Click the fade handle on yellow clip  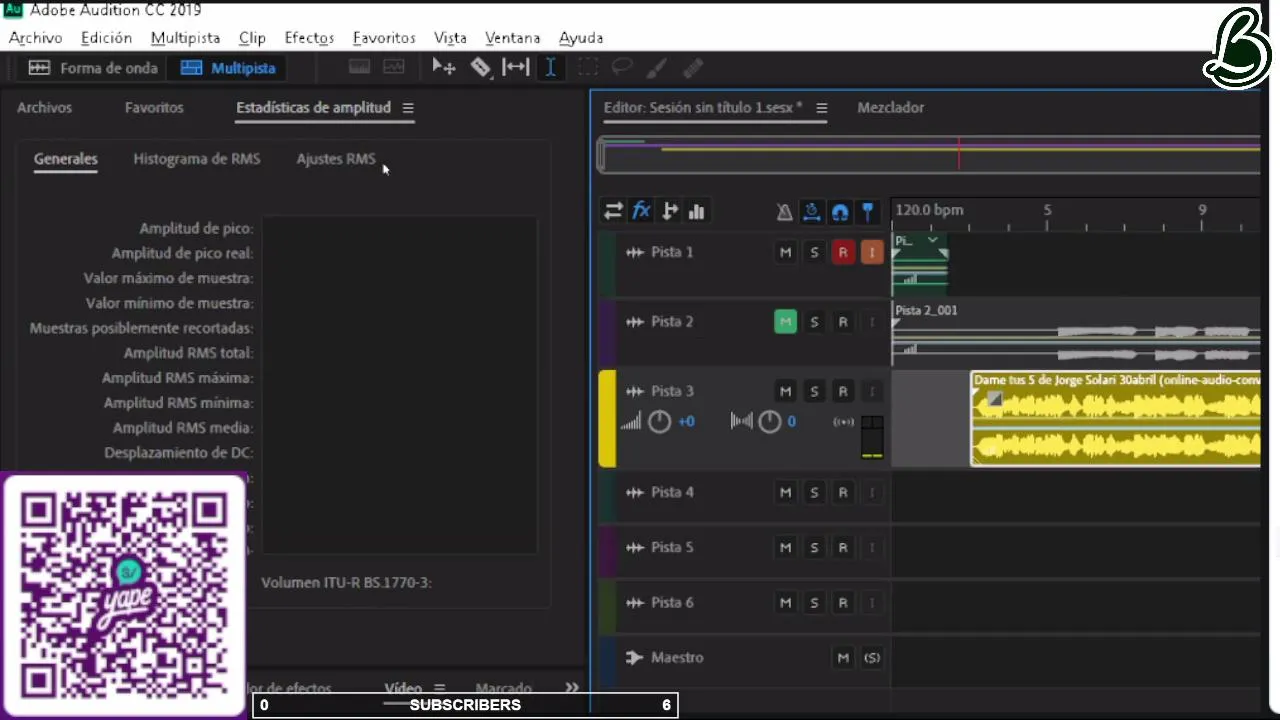point(994,399)
